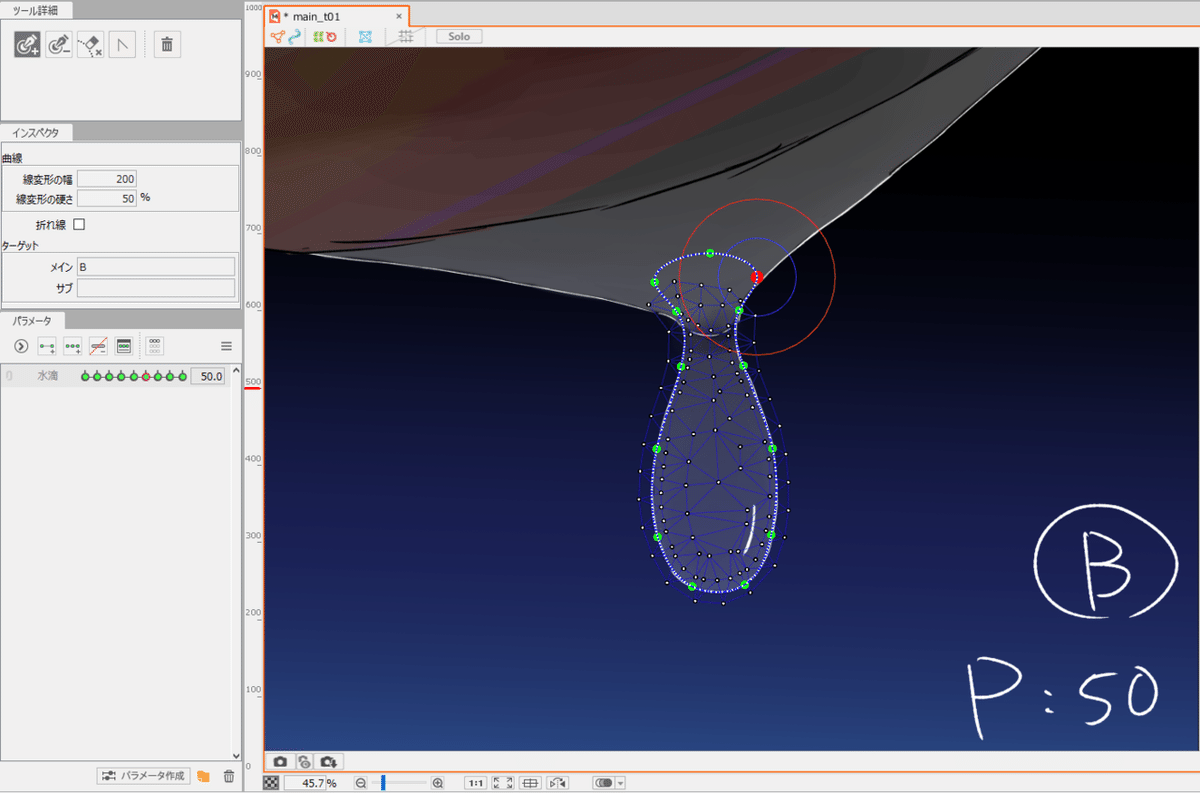Click the center view icon
This screenshot has height=793, width=1200.
coord(531,783)
